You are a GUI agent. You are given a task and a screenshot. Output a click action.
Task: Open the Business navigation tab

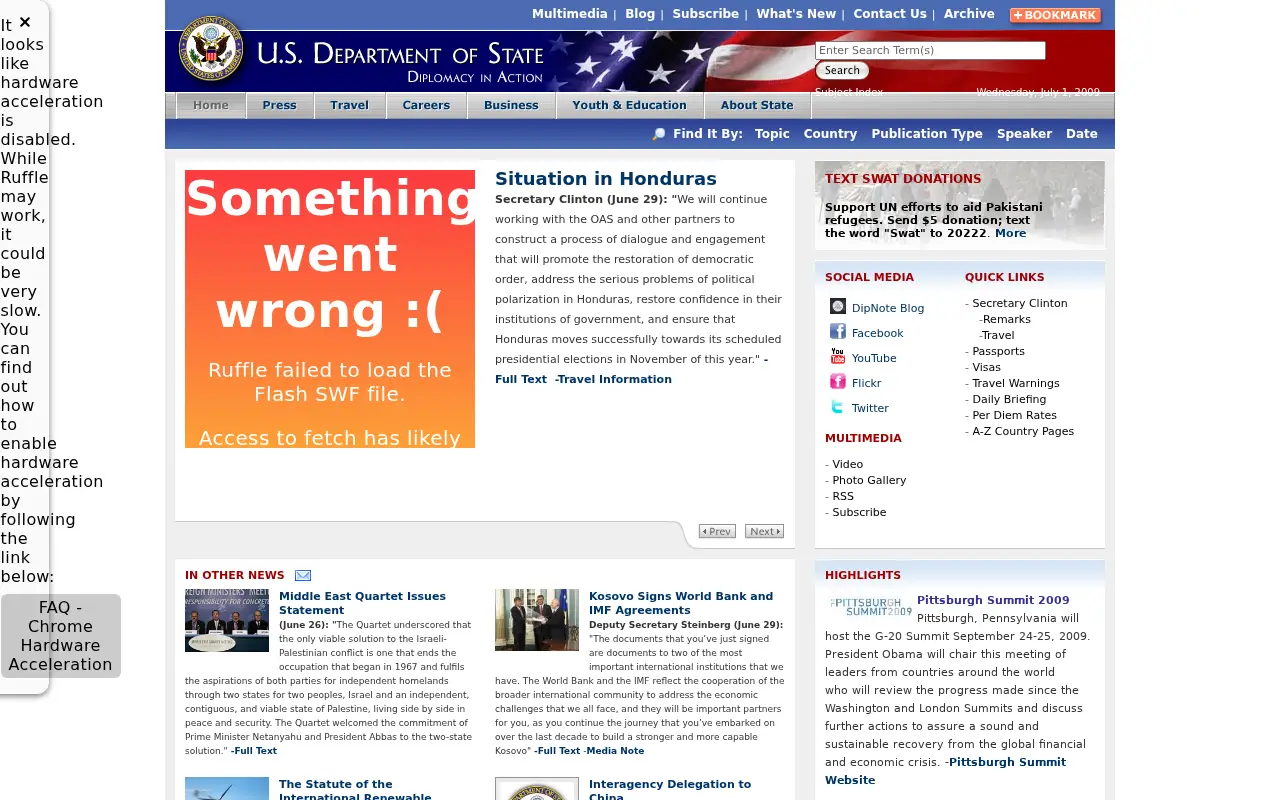point(511,105)
